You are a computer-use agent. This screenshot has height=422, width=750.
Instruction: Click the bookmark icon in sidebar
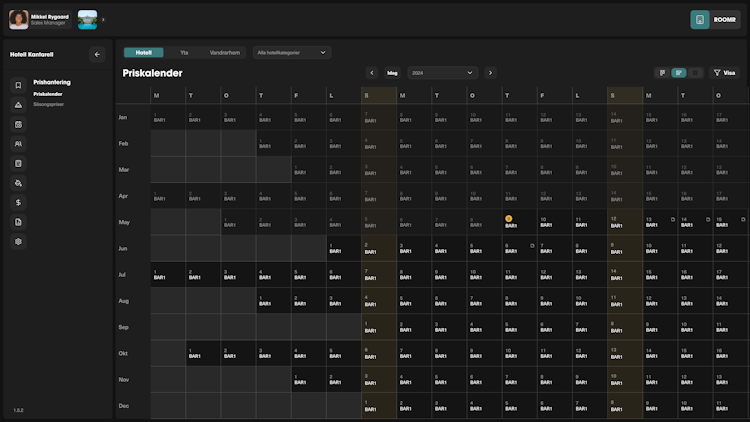coord(18,86)
